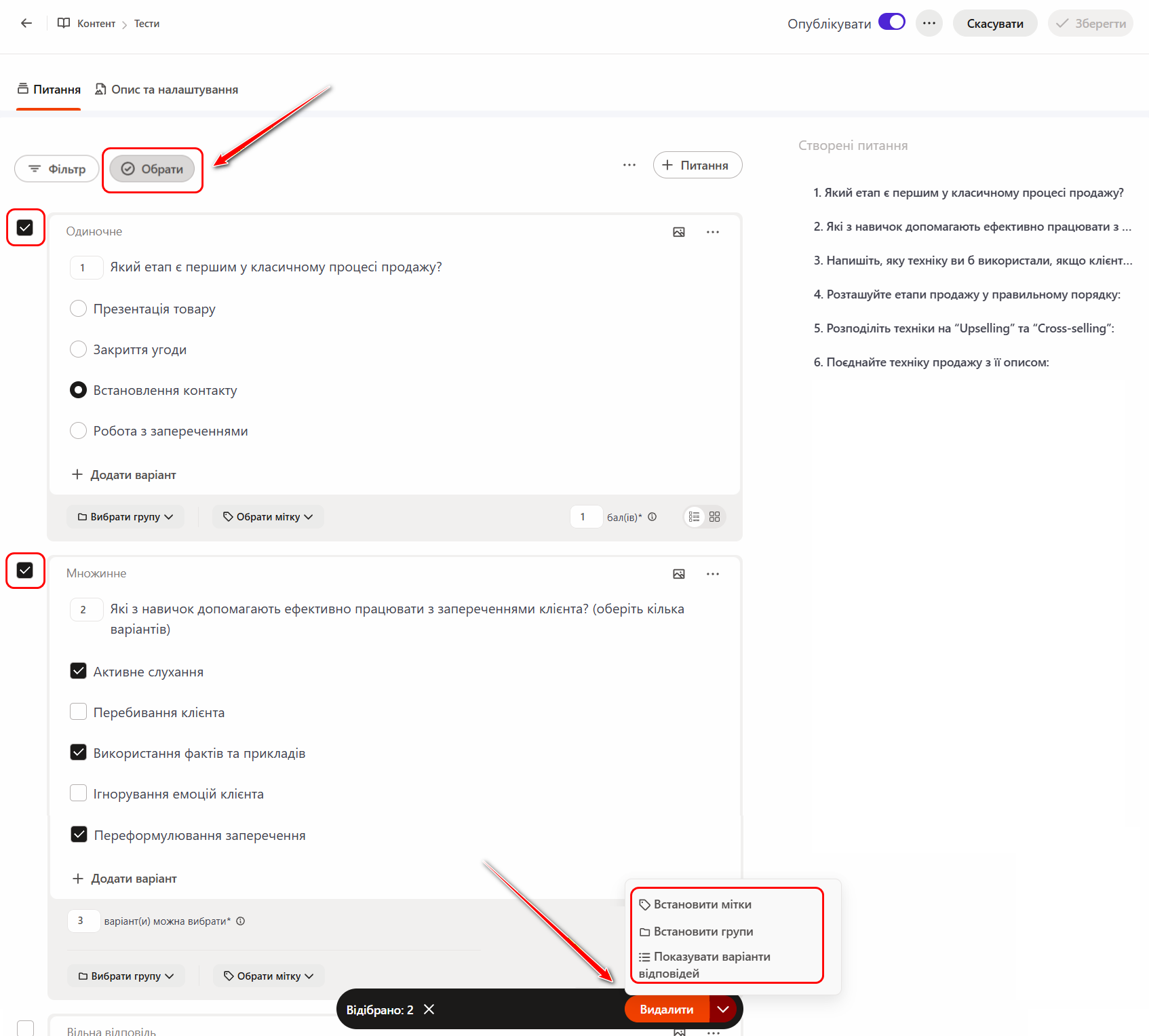Screen dimensions: 1149x1036
Task: Toggle the Опублікувати switch
Action: pyautogui.click(x=891, y=22)
